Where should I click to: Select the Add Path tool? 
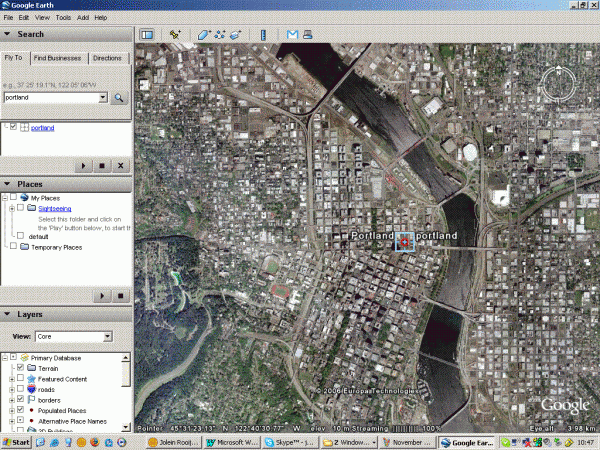point(219,34)
